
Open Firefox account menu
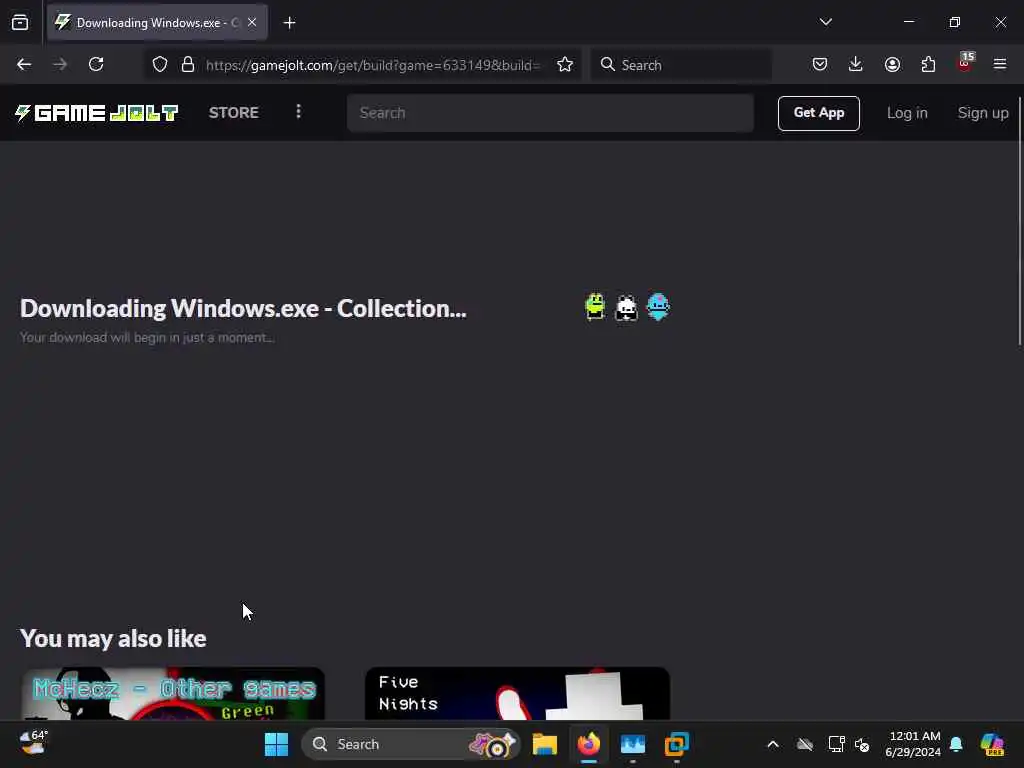(892, 64)
